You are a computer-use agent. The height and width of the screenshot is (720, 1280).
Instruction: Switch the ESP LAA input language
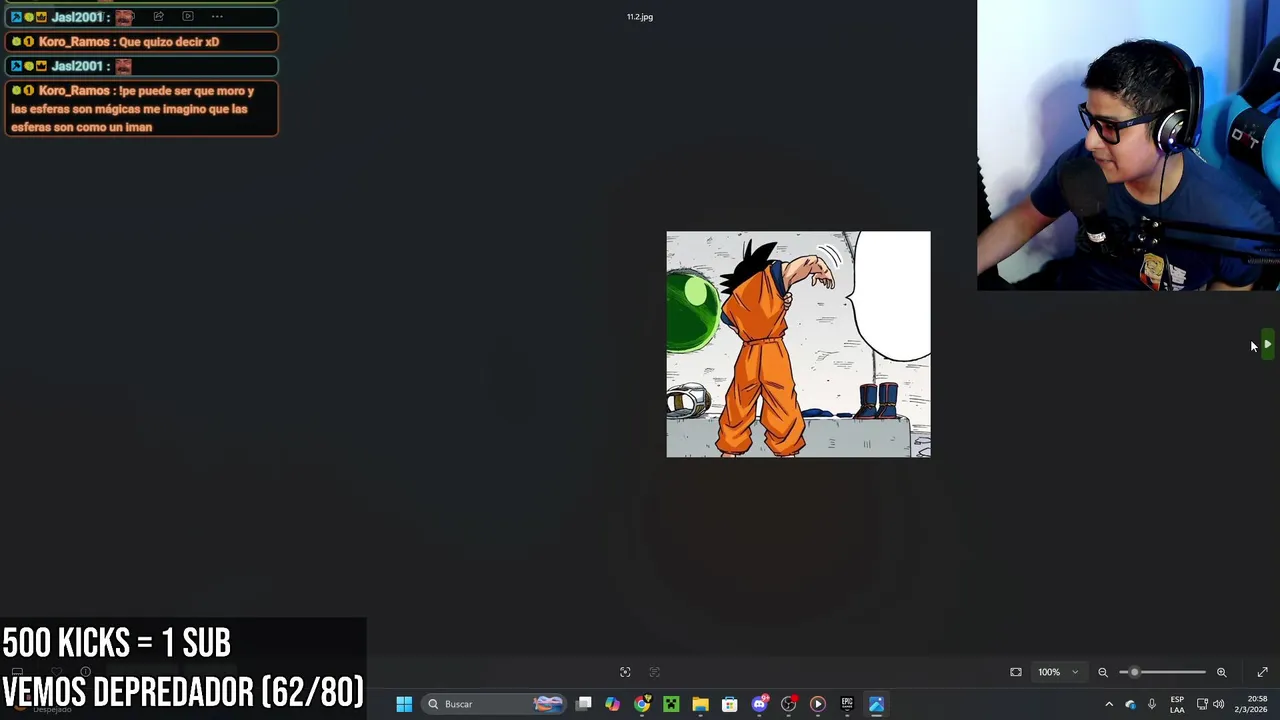(x=1177, y=704)
